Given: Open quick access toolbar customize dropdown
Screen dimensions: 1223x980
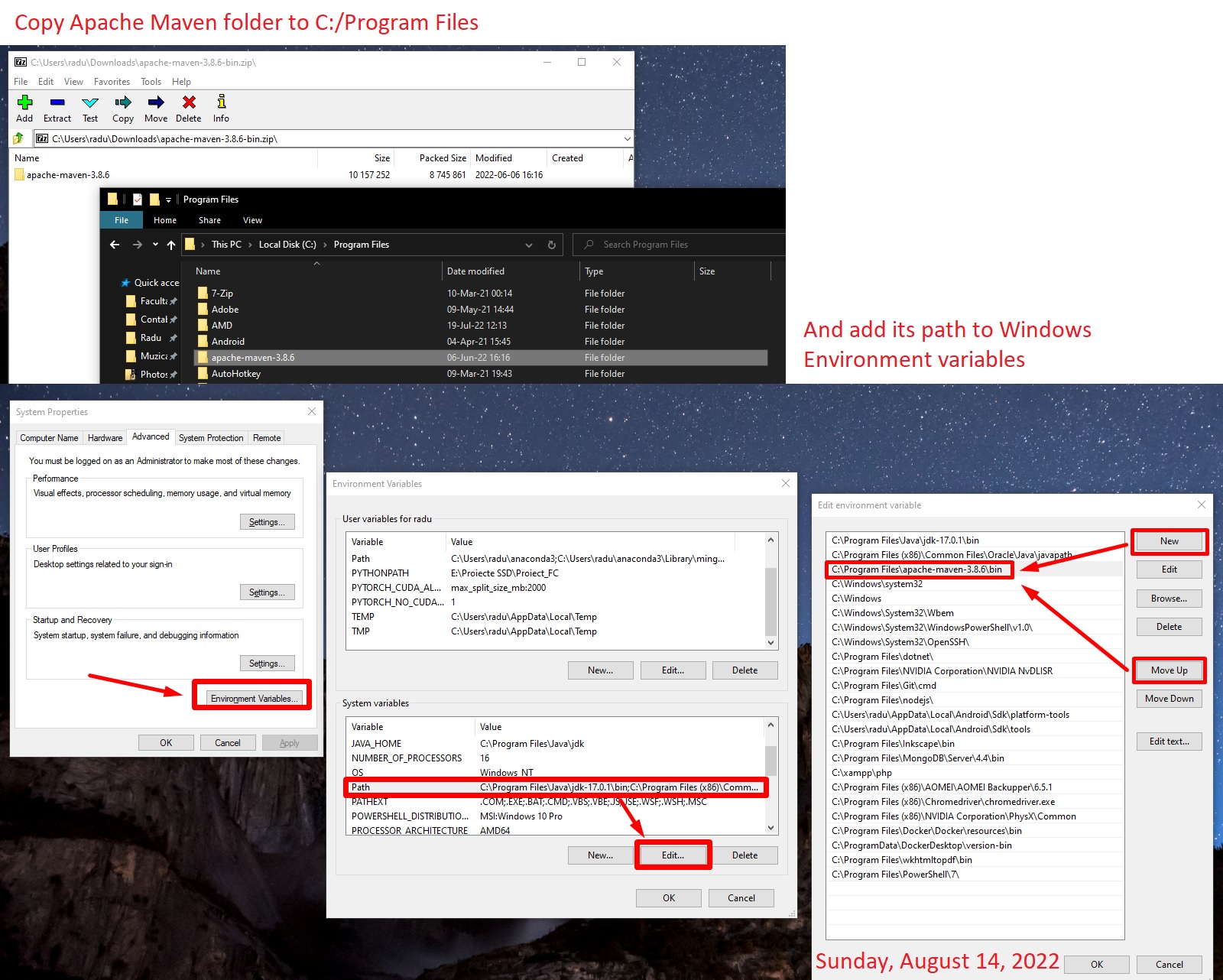Looking at the screenshot, I should (168, 200).
